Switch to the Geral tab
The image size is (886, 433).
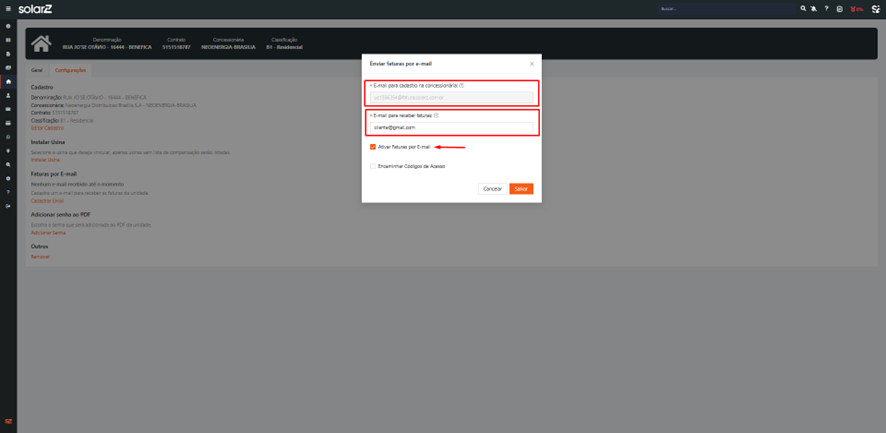point(37,71)
